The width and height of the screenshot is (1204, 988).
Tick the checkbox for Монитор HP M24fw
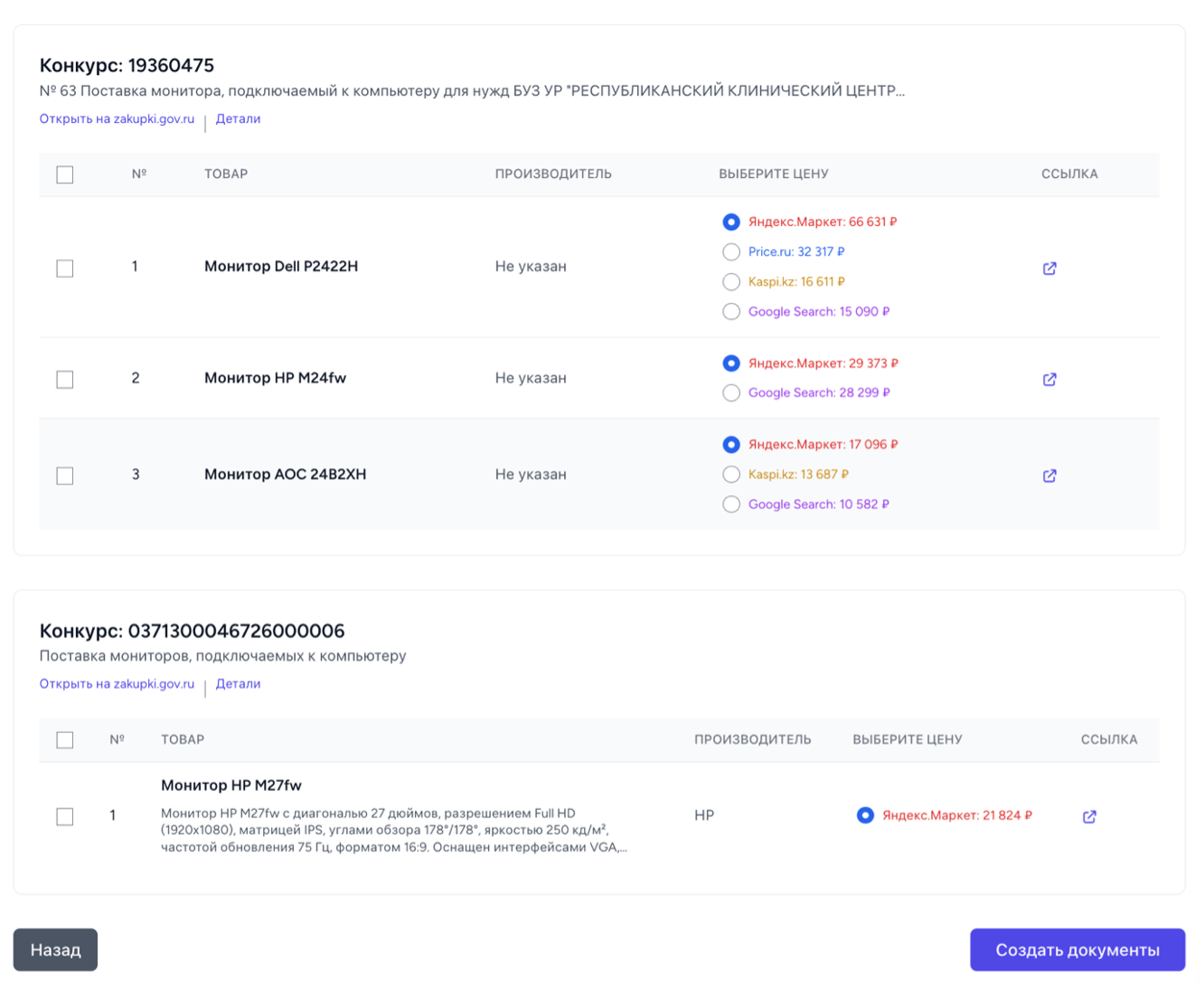65,380
